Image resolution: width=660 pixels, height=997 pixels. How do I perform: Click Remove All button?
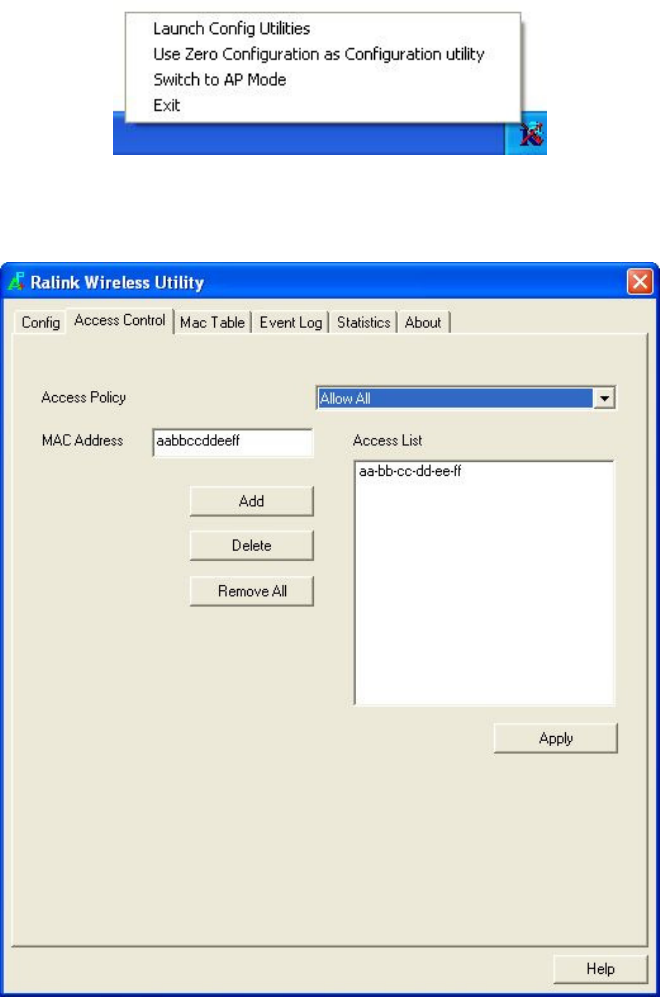[252, 591]
